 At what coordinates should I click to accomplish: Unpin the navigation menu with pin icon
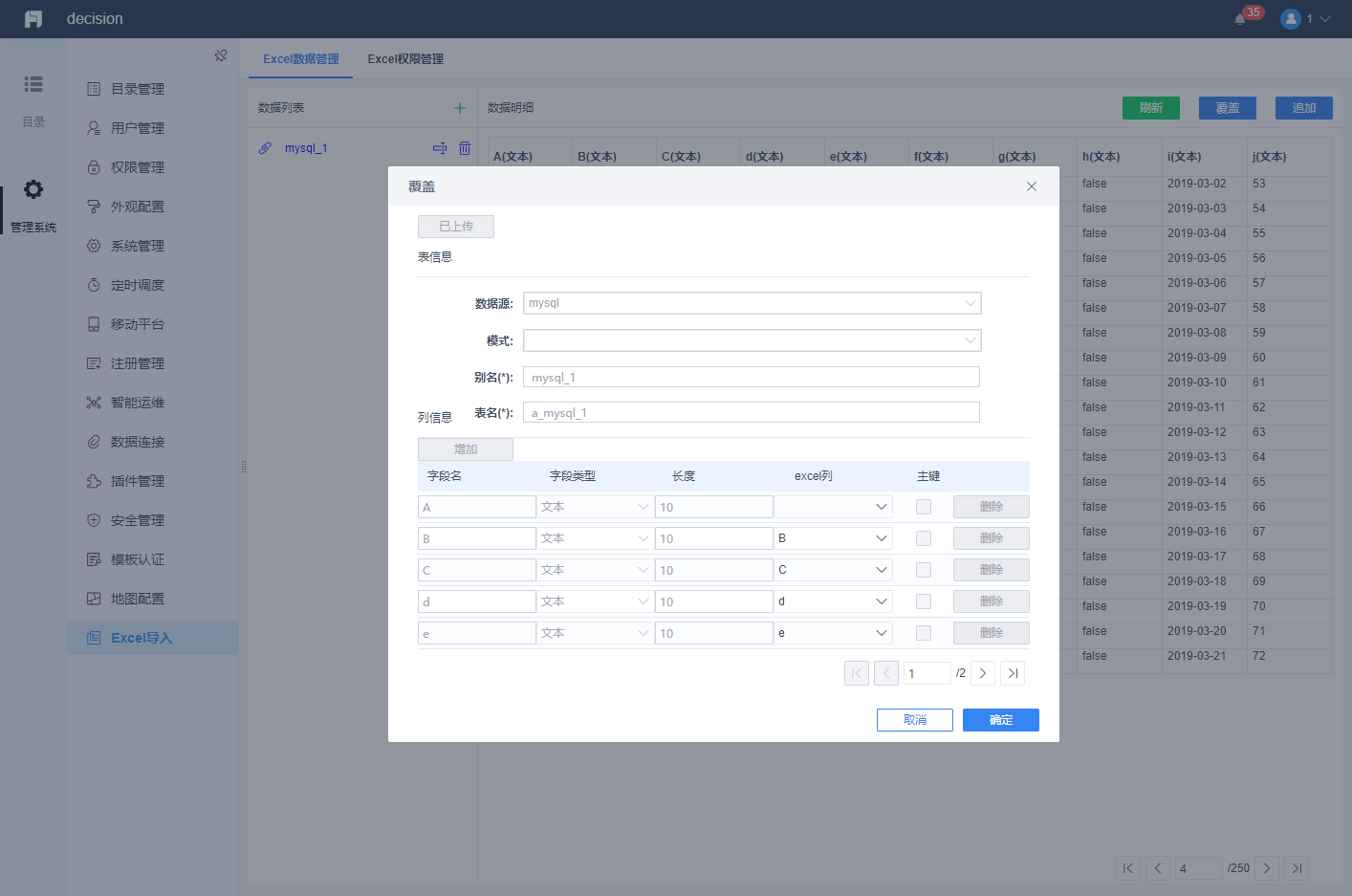pos(221,55)
